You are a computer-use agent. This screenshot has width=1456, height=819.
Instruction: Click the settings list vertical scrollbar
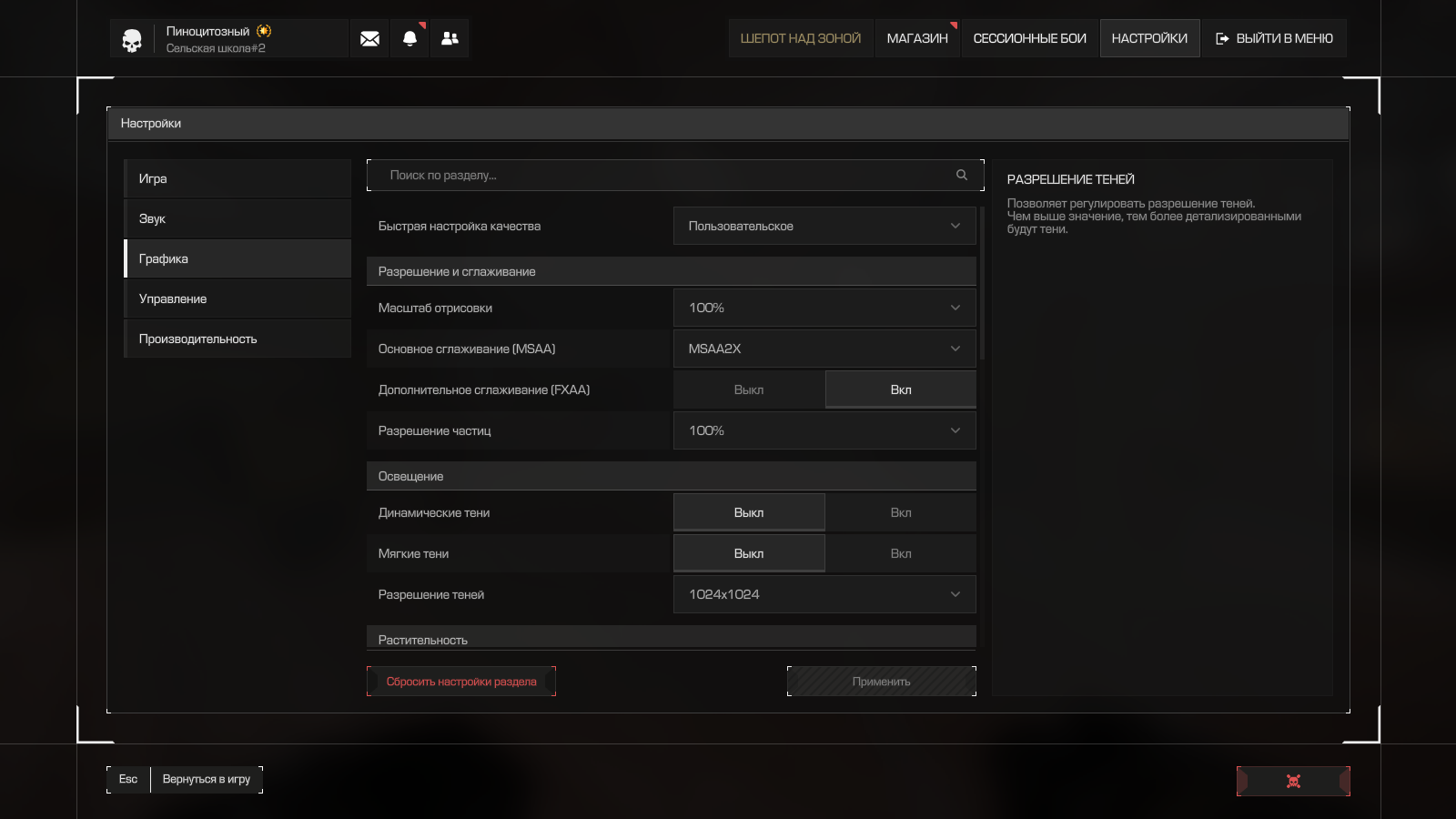coord(982,284)
